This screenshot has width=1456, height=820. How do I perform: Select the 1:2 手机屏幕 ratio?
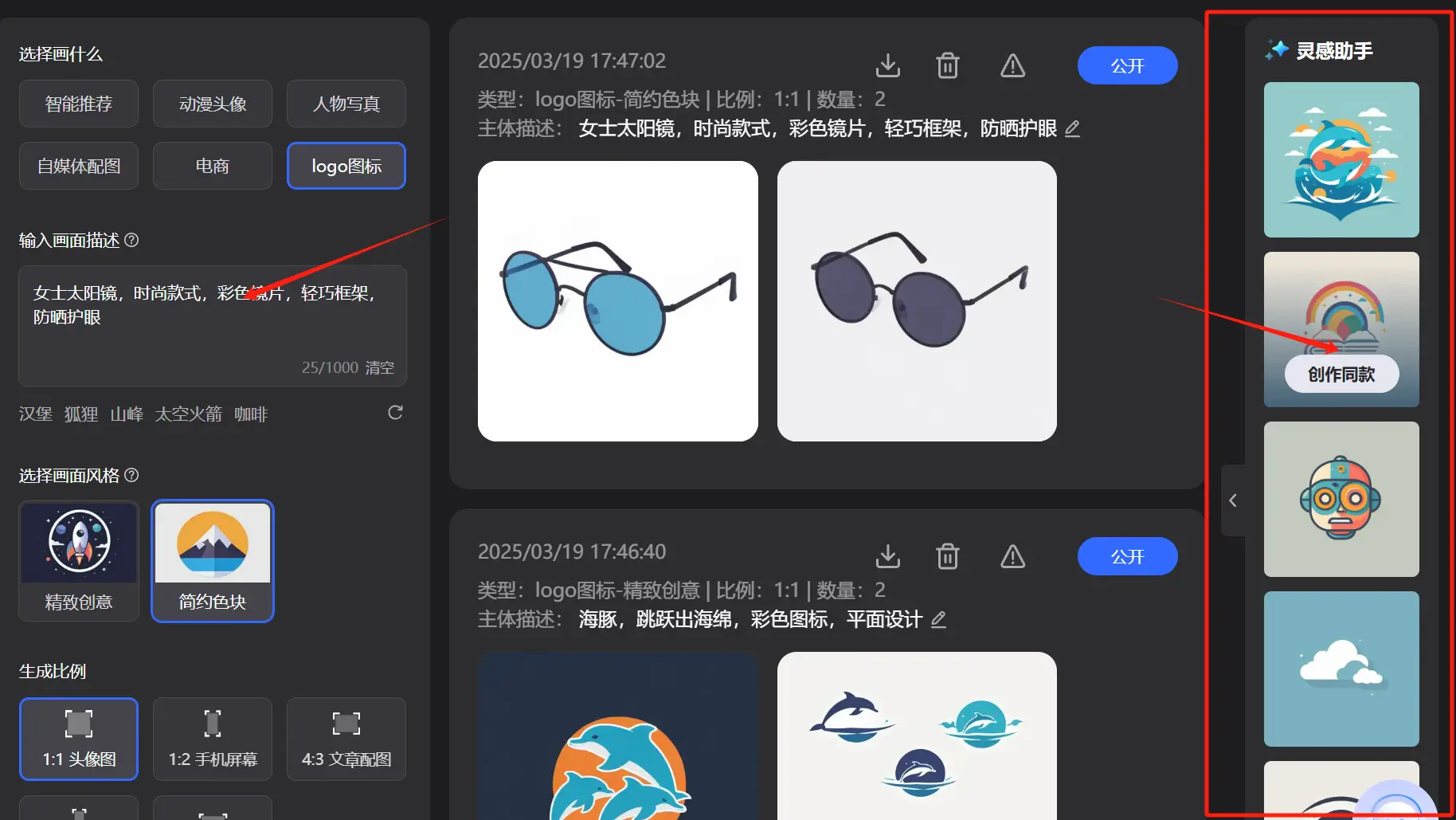click(212, 739)
